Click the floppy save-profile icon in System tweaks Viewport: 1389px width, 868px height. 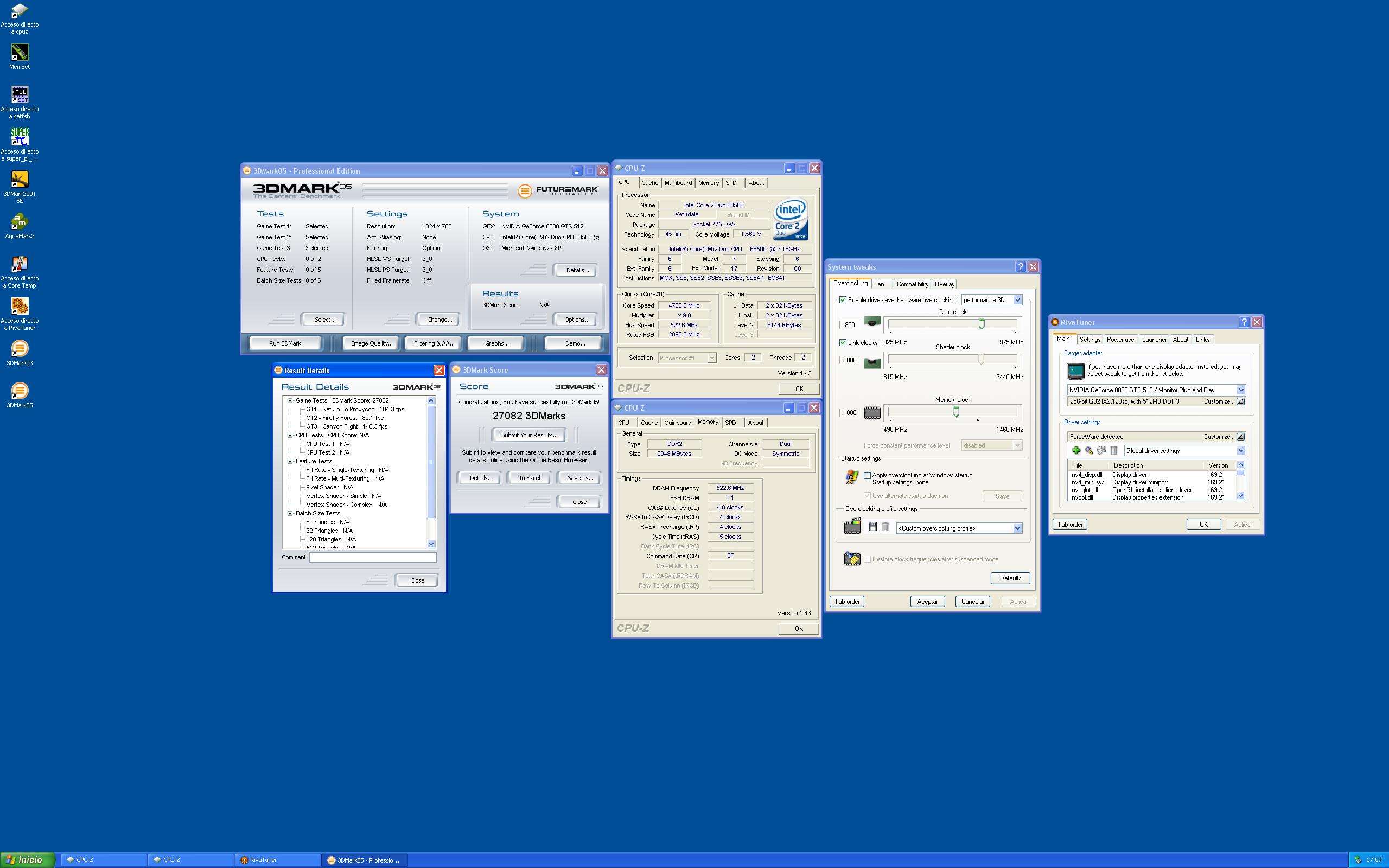(872, 527)
